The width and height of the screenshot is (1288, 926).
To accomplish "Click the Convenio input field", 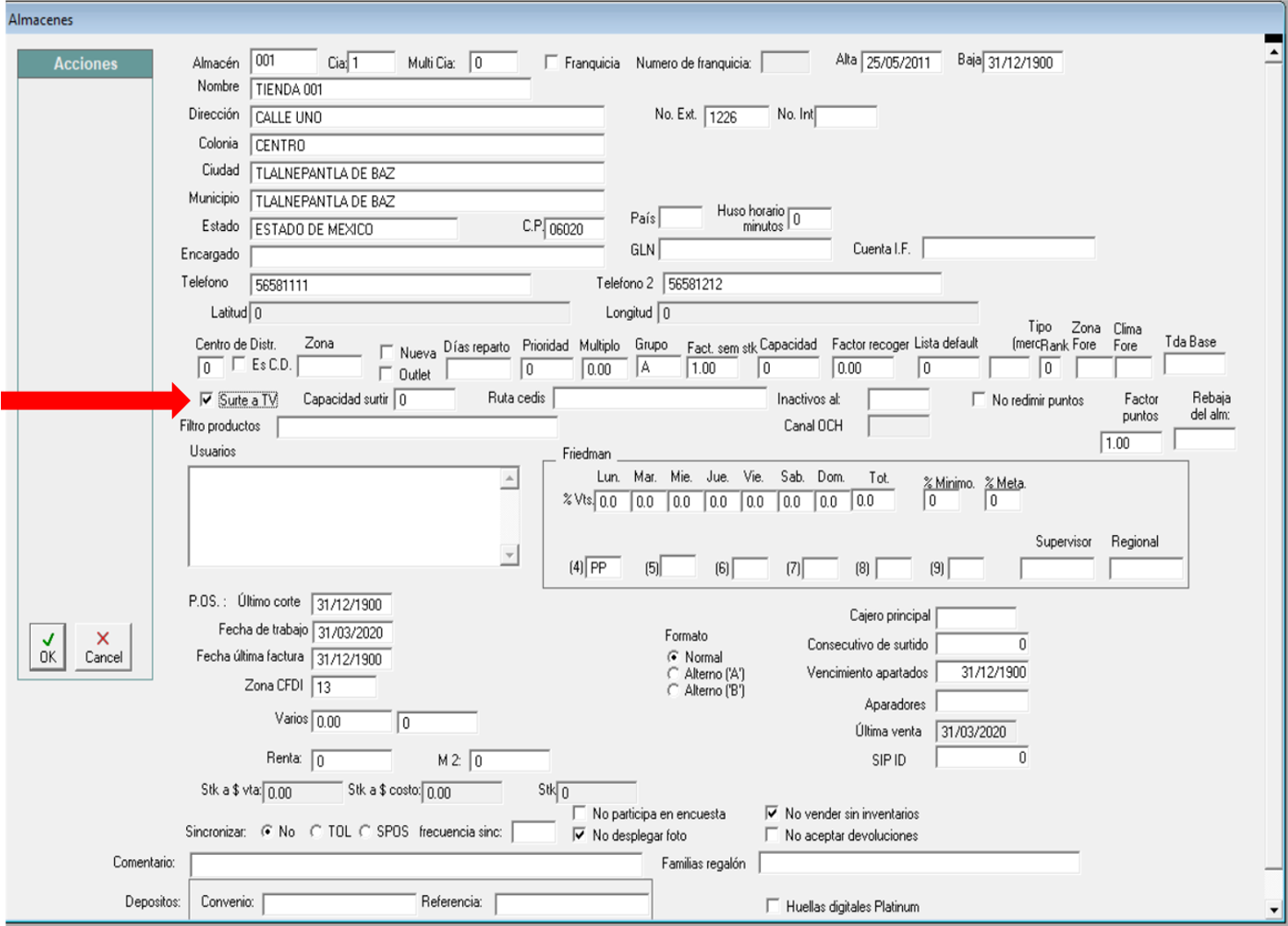I will [339, 904].
